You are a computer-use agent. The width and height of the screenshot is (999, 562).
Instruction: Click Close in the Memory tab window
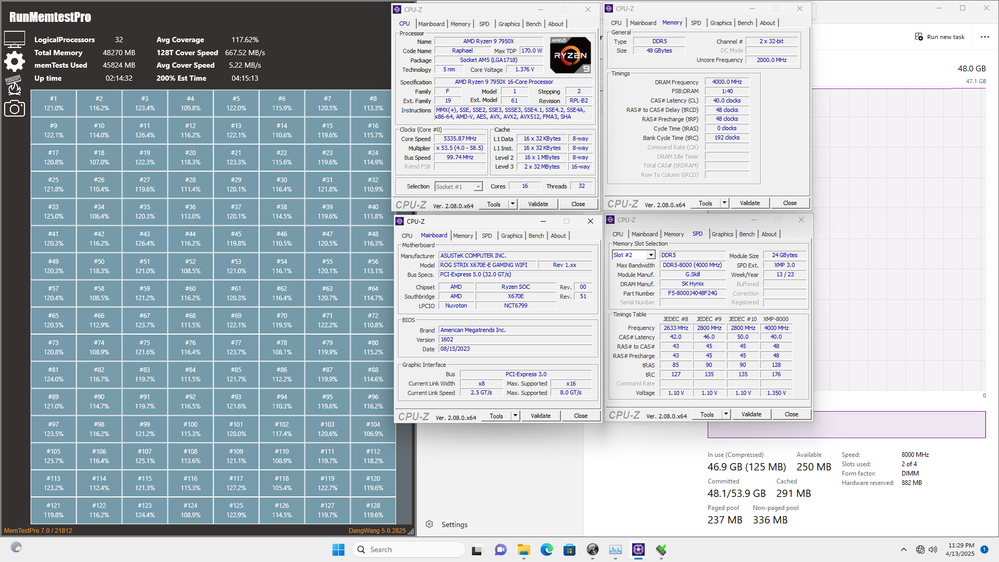pyautogui.click(x=790, y=203)
